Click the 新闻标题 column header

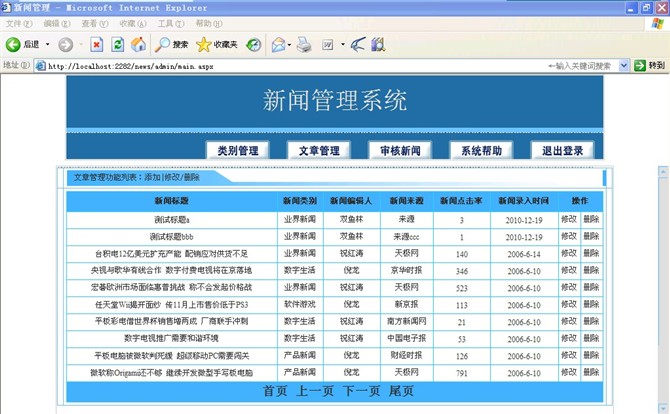[171, 201]
